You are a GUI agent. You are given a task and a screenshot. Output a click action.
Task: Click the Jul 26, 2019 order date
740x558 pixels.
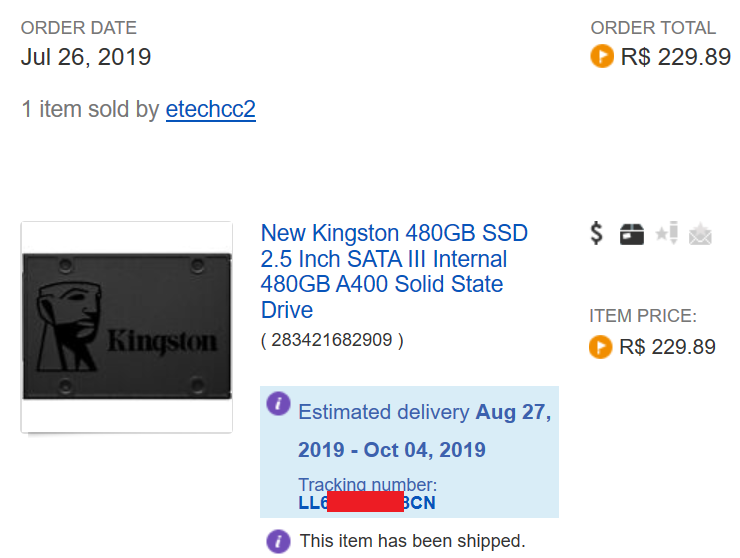[86, 56]
